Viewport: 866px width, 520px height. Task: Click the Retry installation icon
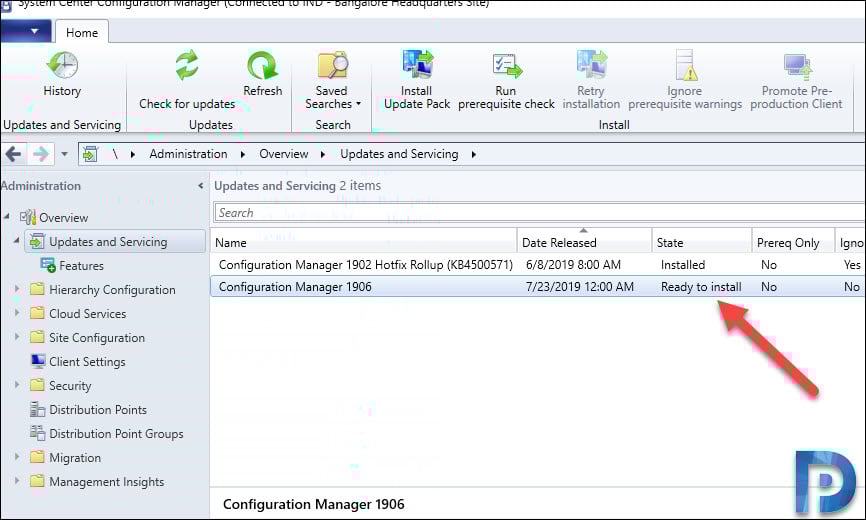click(x=592, y=64)
